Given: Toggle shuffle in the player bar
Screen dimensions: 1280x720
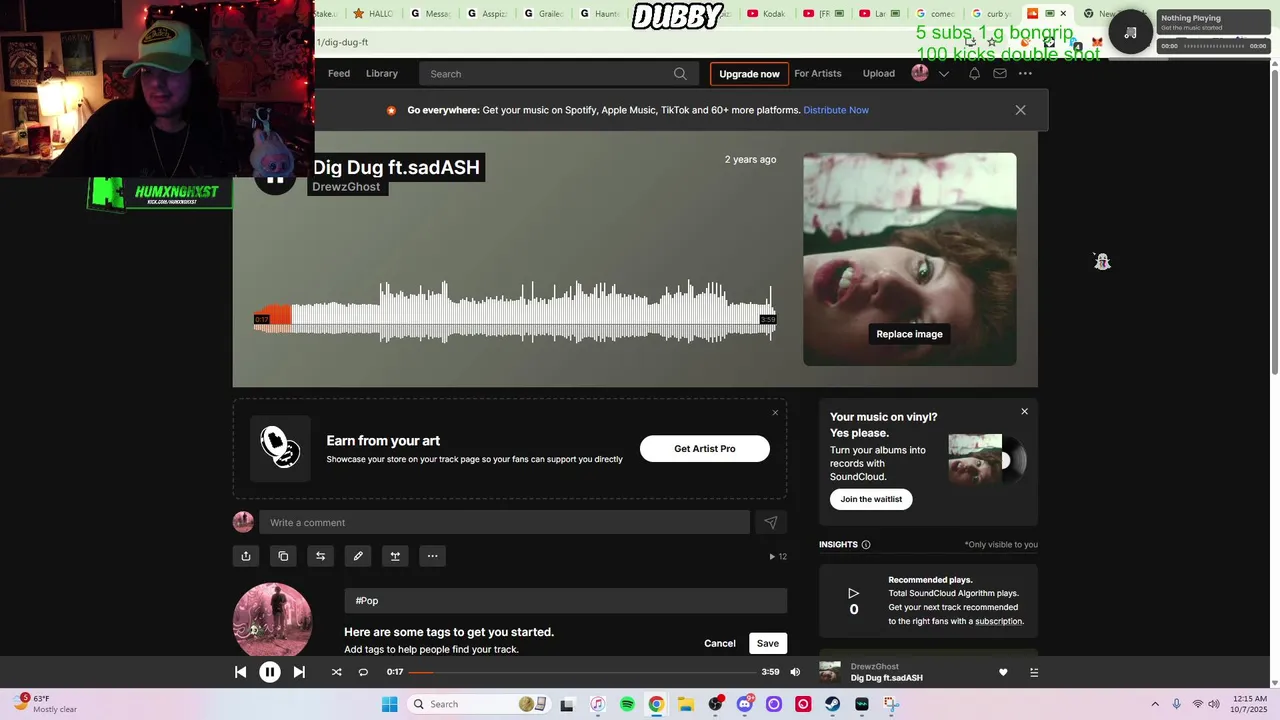Looking at the screenshot, I should click(336, 672).
